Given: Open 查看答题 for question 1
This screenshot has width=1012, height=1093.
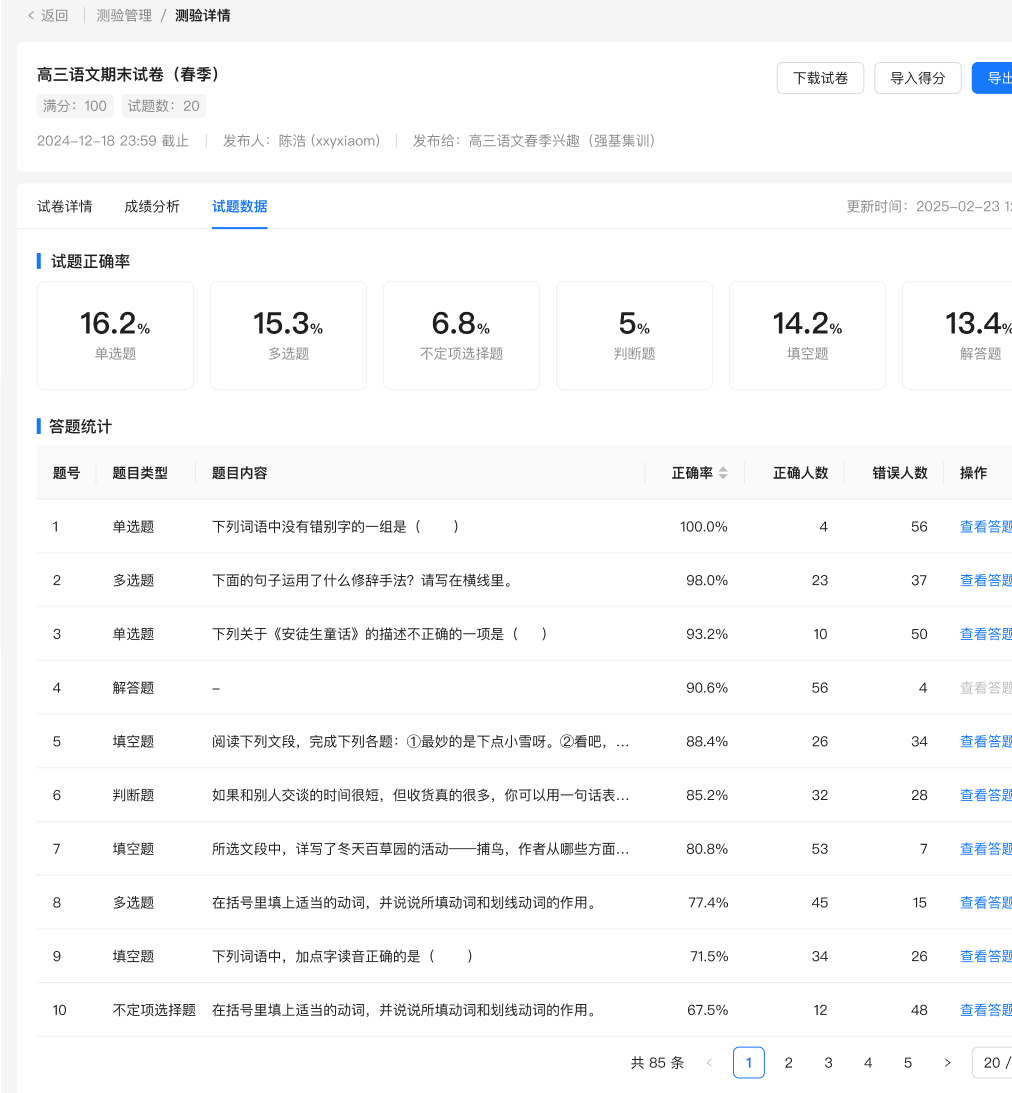Looking at the screenshot, I should 986,527.
